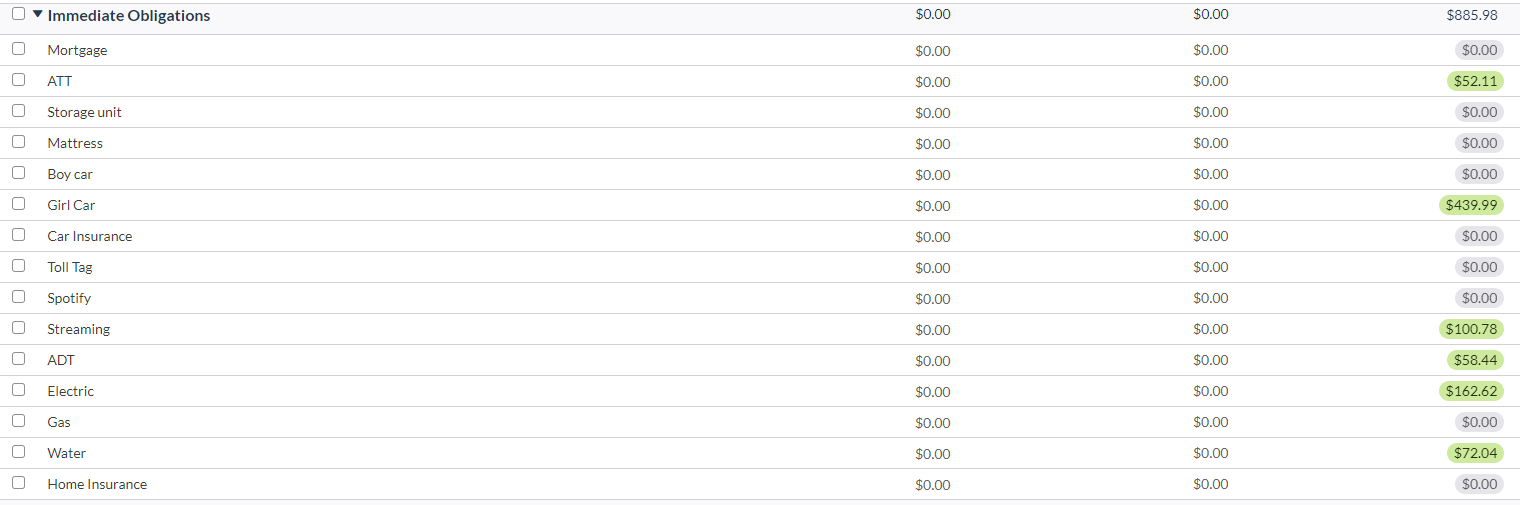The height and width of the screenshot is (505, 1520).
Task: Select the Car Insurance category row
Action: (x=760, y=236)
